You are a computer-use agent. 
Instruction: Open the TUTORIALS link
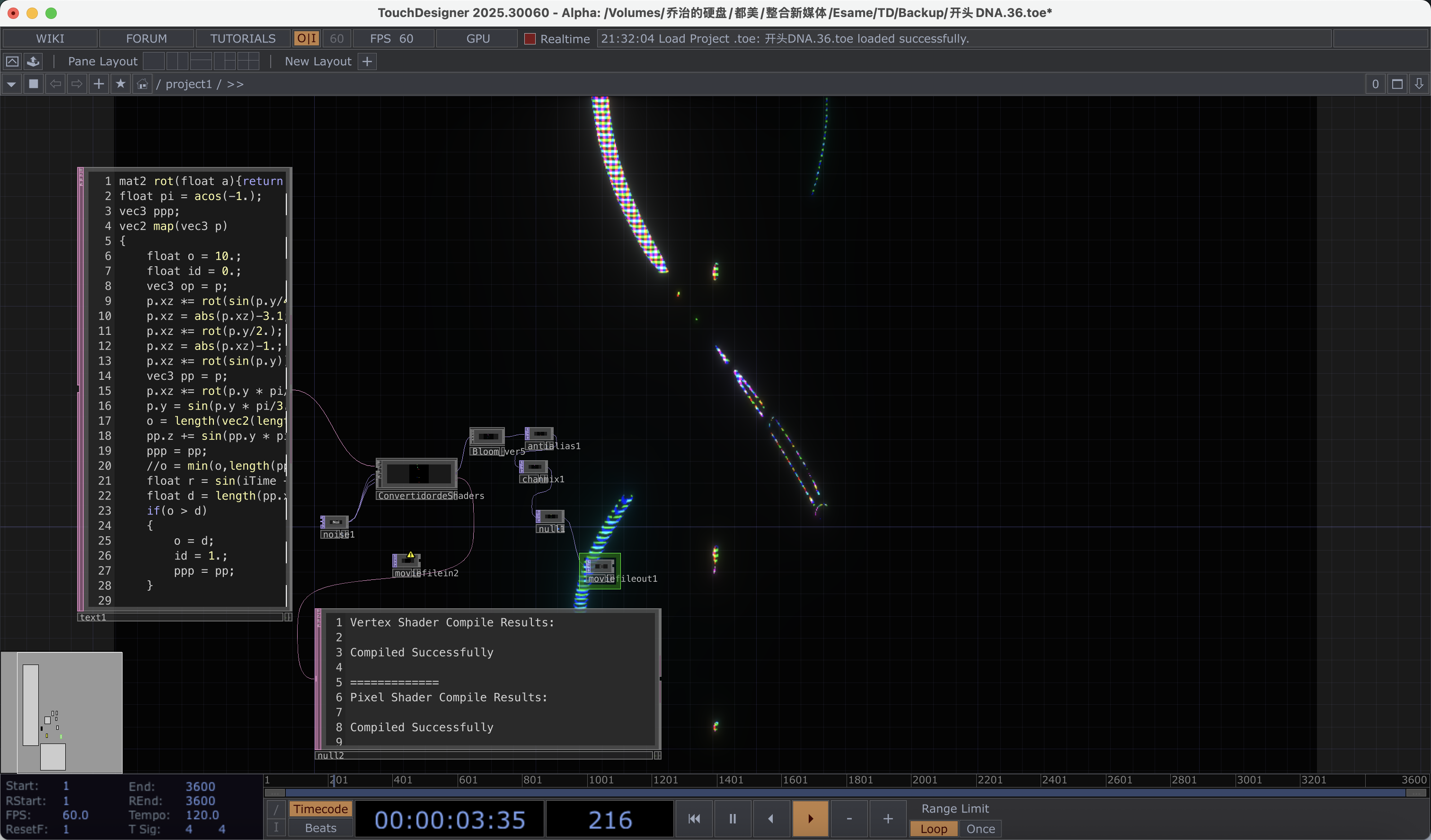point(243,39)
